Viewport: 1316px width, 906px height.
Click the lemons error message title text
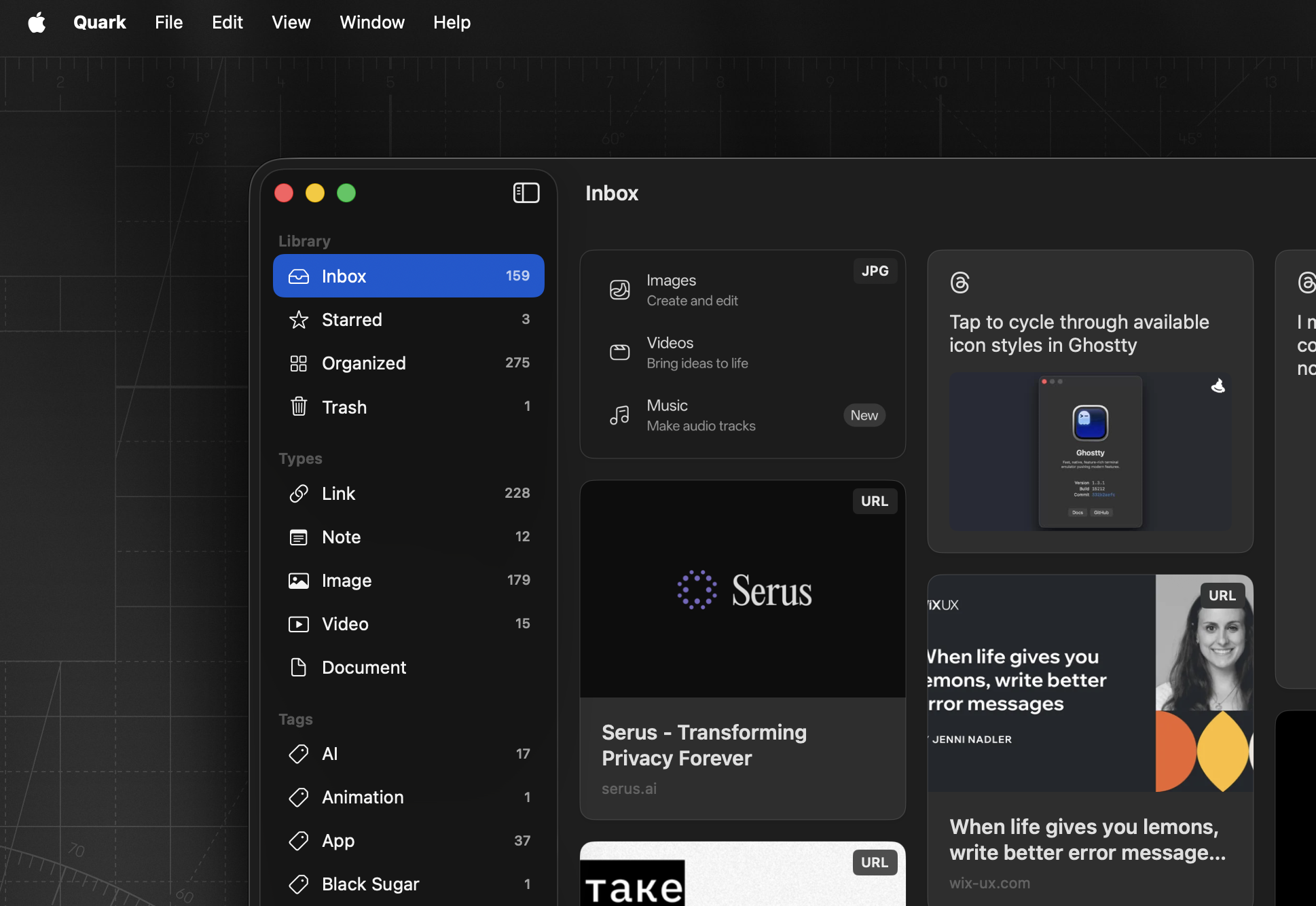(x=1087, y=839)
